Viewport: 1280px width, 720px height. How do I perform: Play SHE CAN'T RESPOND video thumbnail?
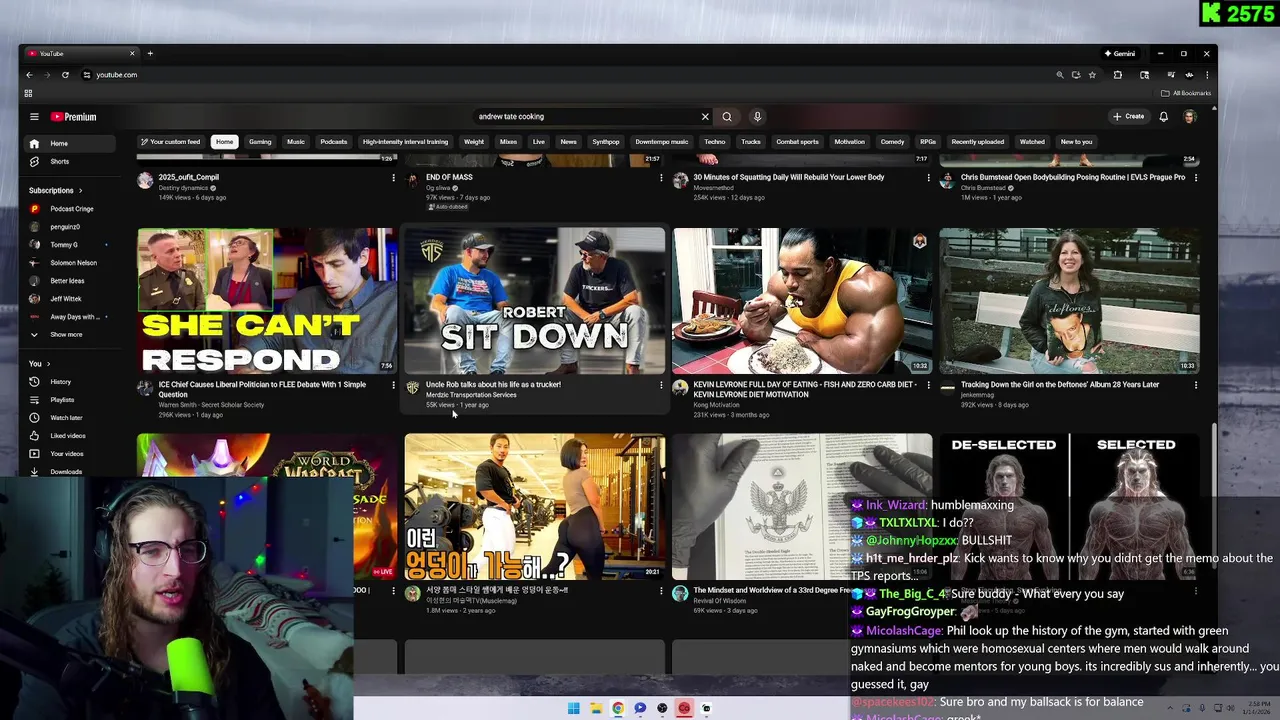tap(267, 301)
